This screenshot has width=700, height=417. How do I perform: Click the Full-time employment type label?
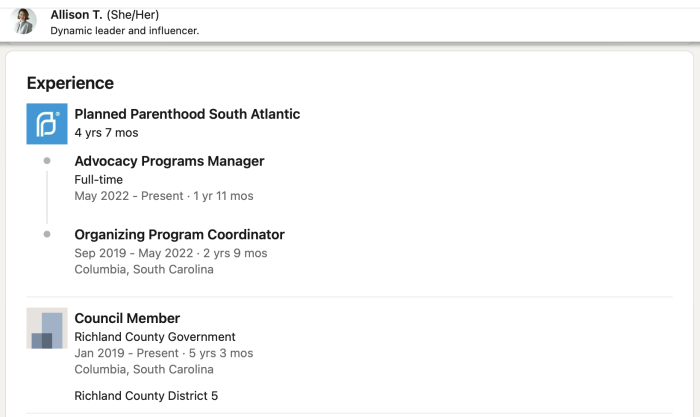tap(98, 179)
